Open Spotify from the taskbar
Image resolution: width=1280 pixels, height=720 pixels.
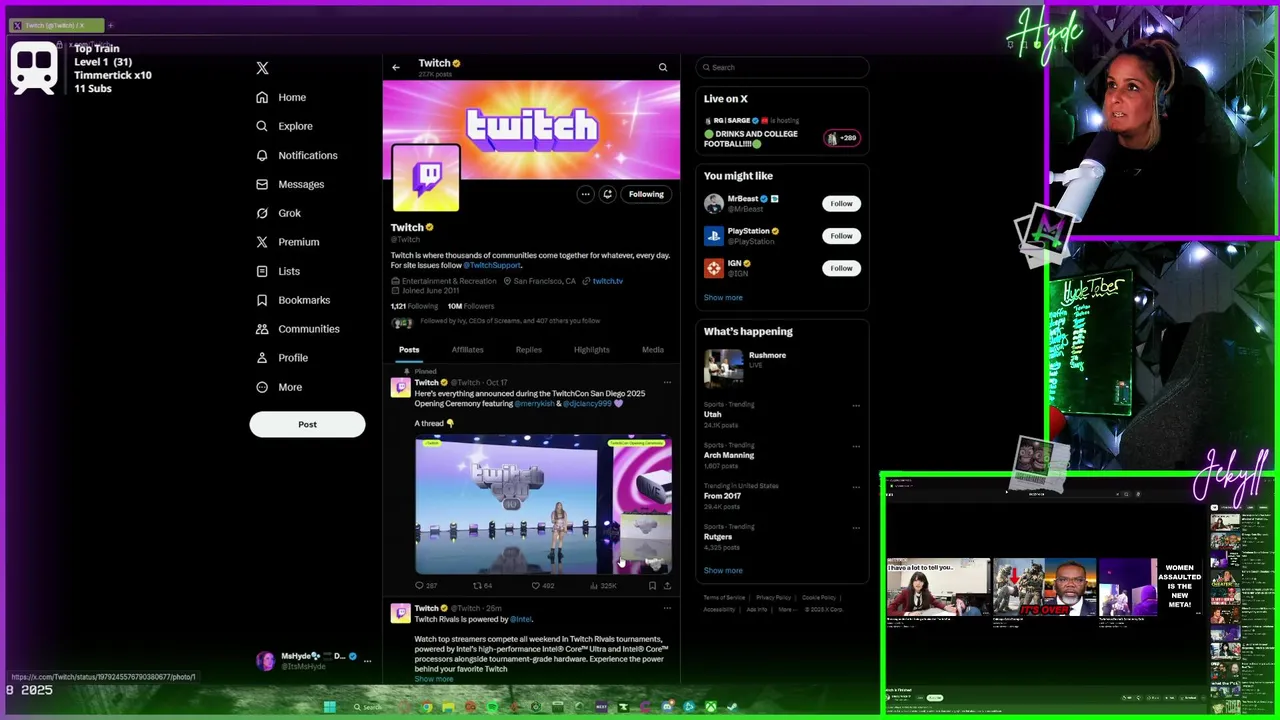pyautogui.click(x=493, y=707)
